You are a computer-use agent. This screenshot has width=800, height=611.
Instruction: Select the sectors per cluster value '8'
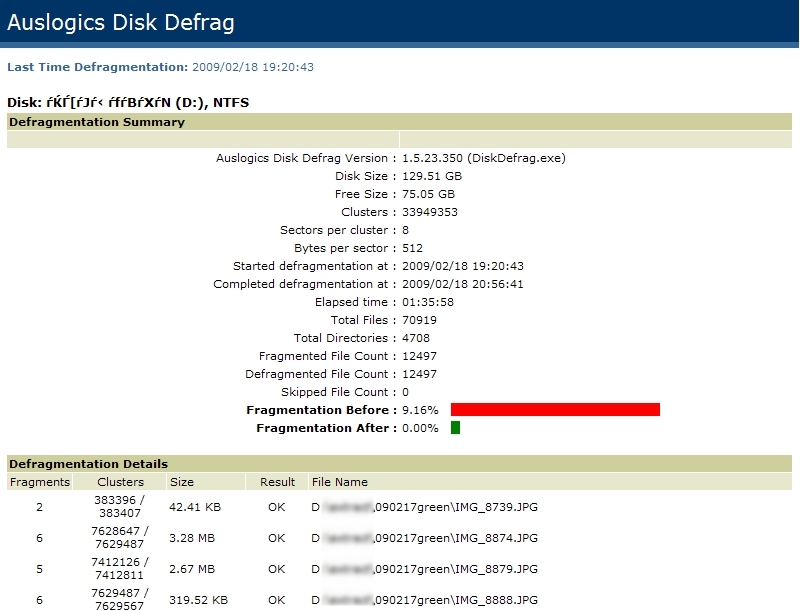[405, 230]
